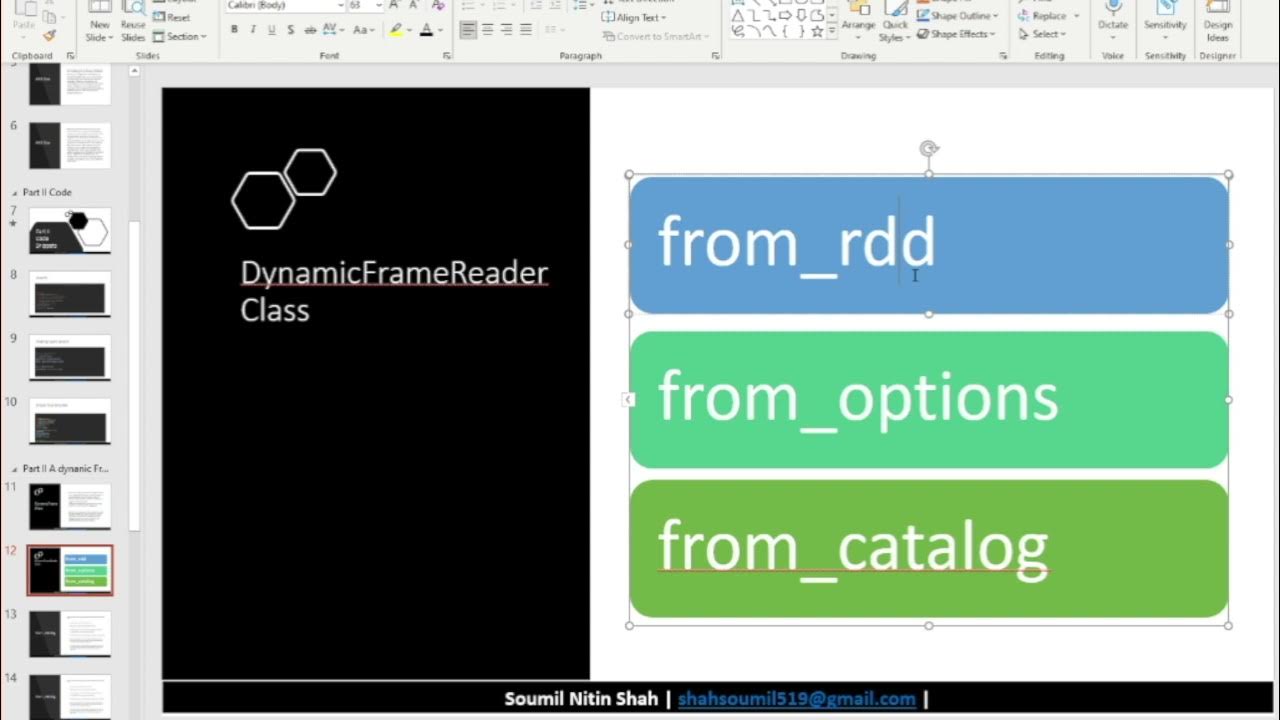Apply the font color swatch
1280x720 pixels.
426,30
